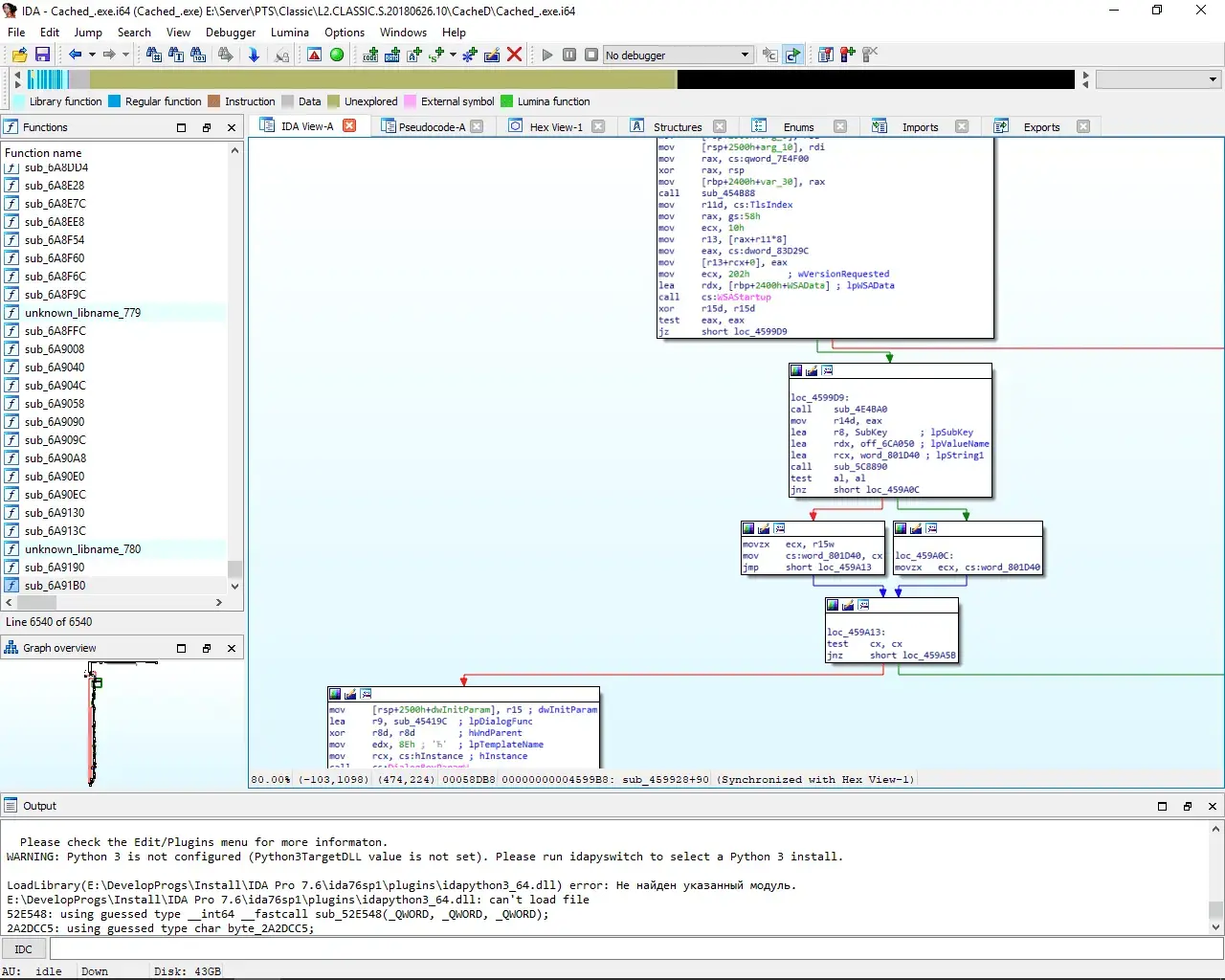Open the back-jump history dropdown arrow
Viewport: 1225px width, 980px height.
point(92,56)
